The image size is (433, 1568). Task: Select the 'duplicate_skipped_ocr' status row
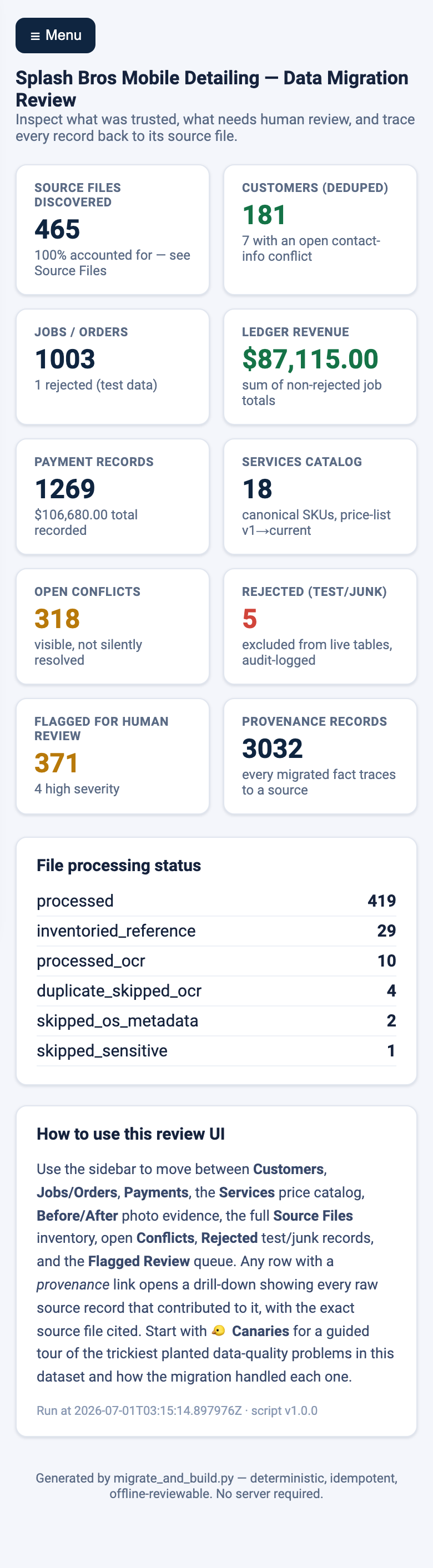[x=216, y=990]
